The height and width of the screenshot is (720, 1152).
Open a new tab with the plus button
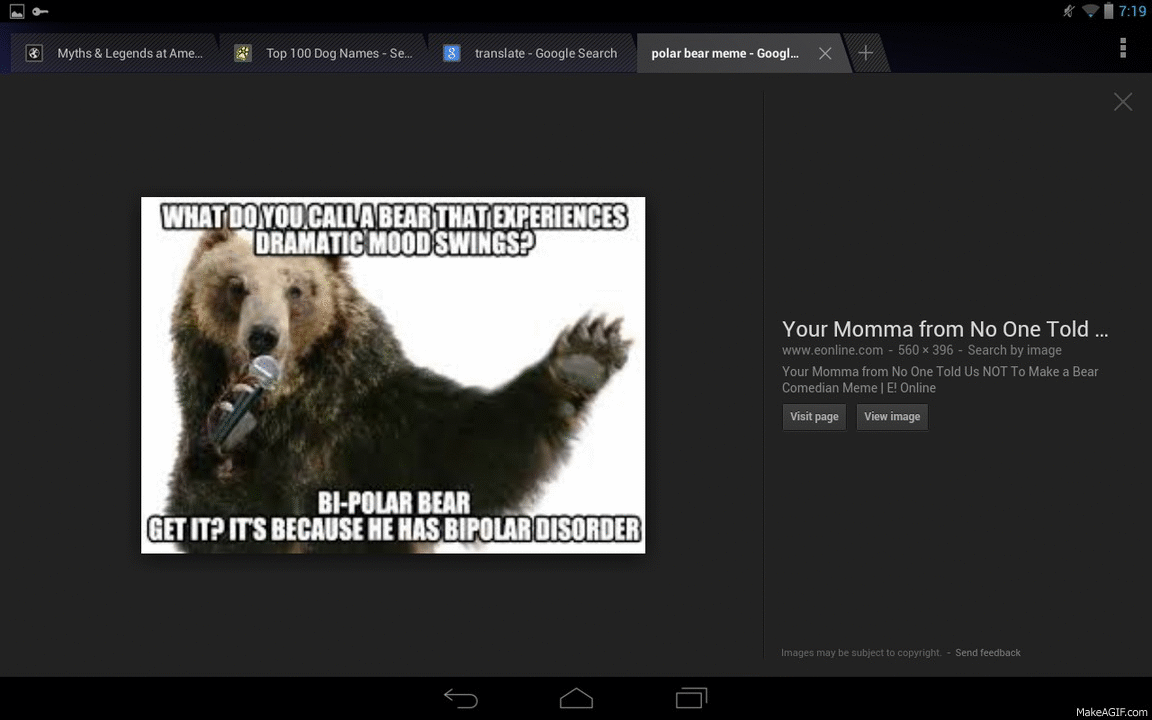pos(866,53)
